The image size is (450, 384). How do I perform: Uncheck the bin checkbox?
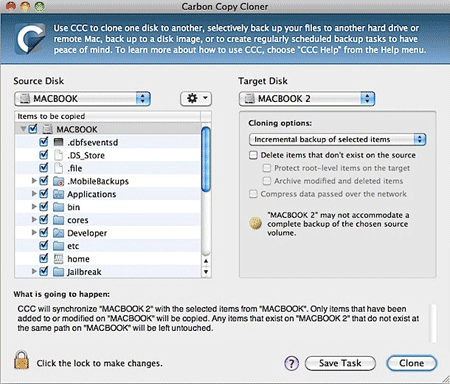[43, 207]
